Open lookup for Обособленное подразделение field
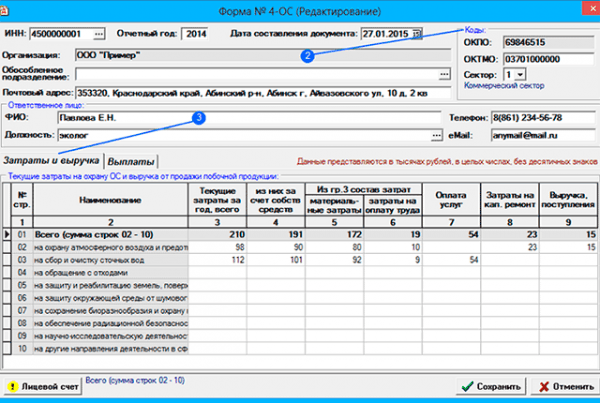The height and width of the screenshot is (403, 600). (444, 74)
